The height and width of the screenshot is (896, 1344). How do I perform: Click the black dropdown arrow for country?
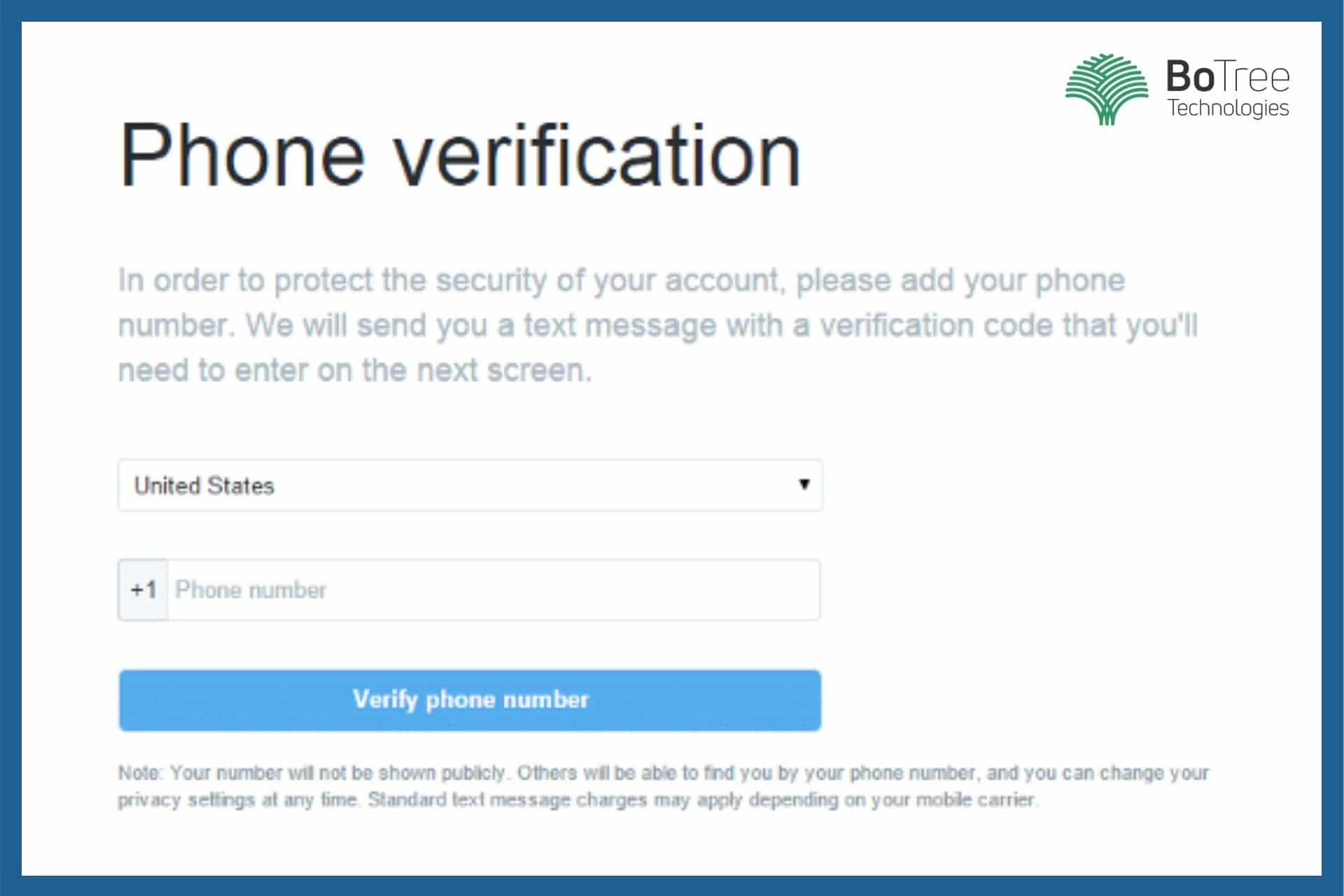tap(804, 484)
